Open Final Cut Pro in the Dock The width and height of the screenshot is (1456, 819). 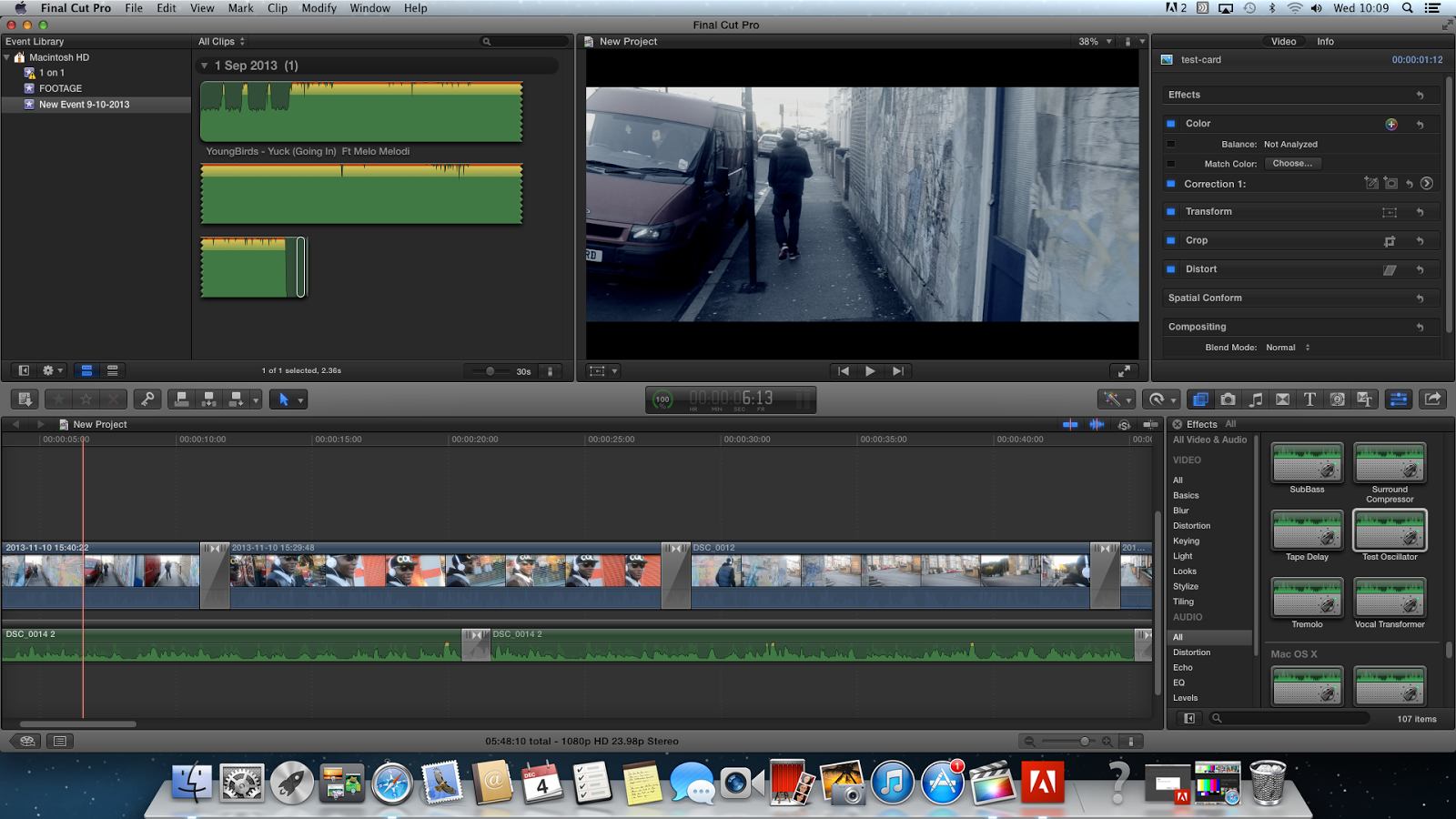[991, 783]
